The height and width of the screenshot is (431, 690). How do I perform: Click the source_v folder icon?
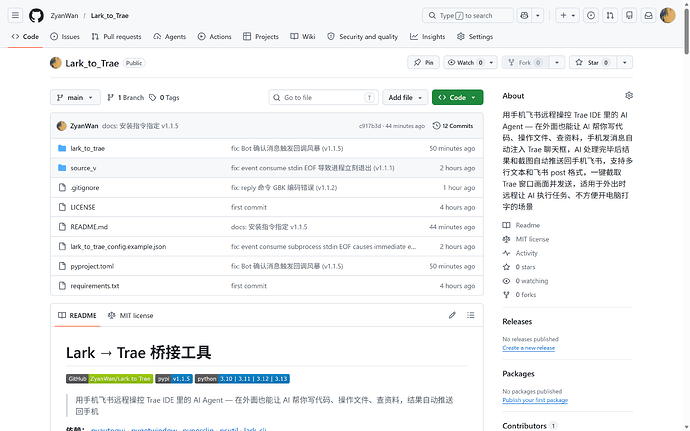tap(62, 168)
